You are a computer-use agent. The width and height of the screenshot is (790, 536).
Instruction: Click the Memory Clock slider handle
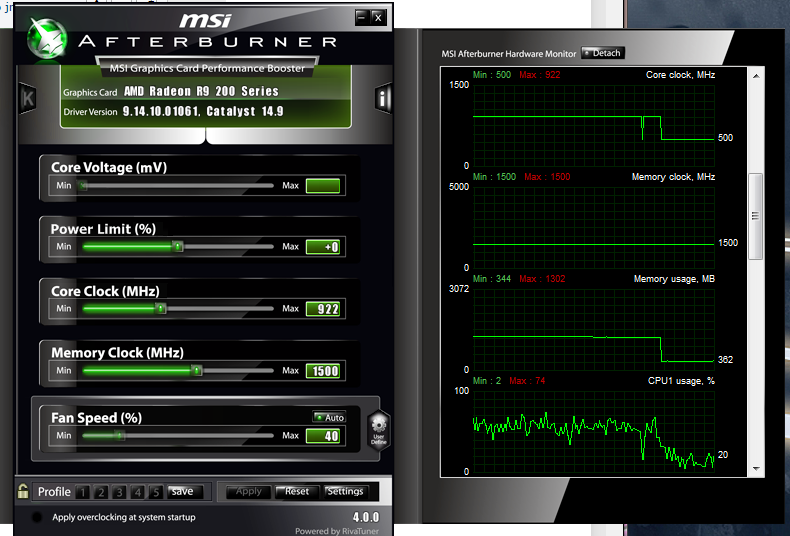[x=196, y=370]
